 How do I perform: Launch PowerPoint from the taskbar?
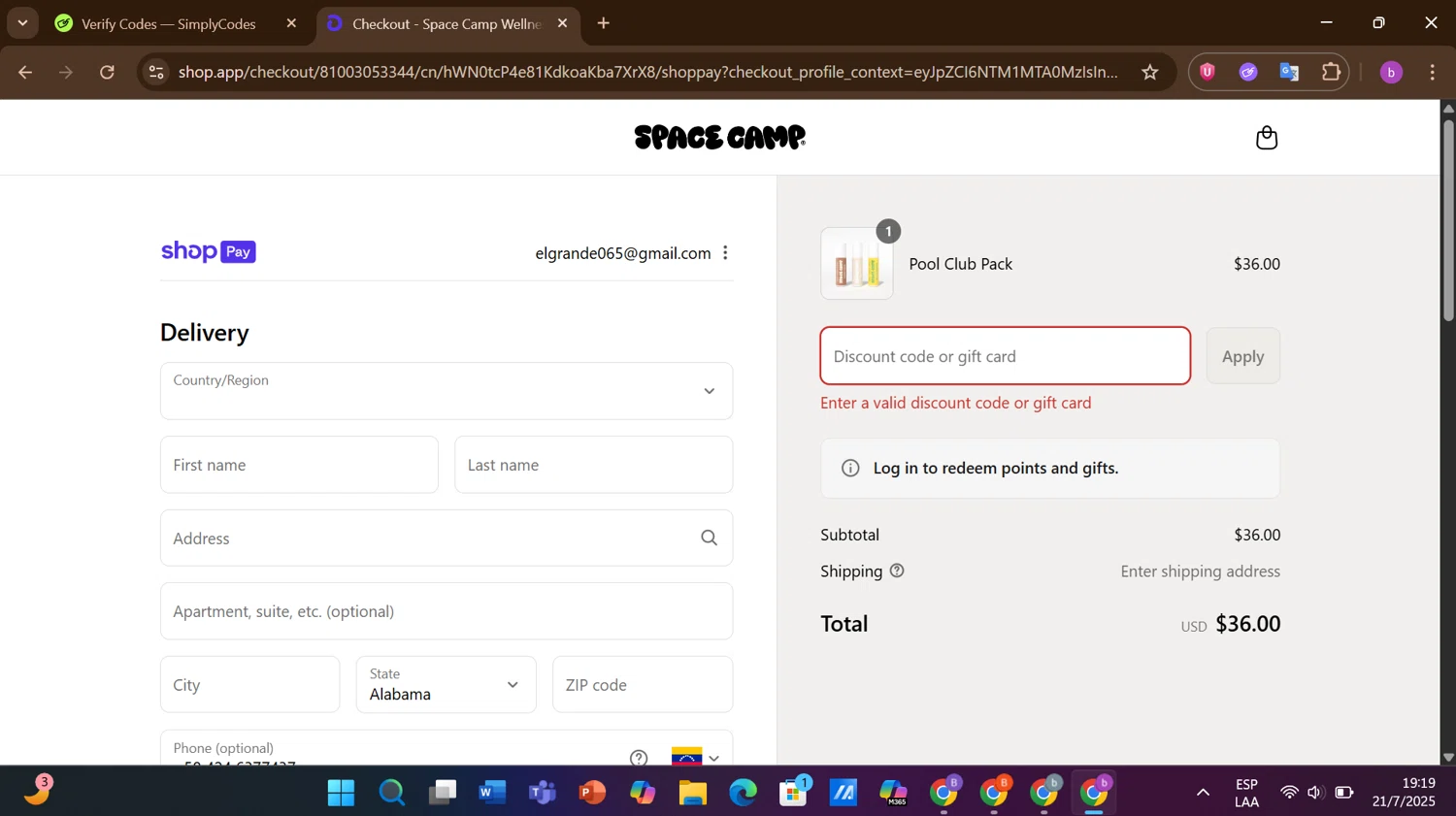(592, 793)
